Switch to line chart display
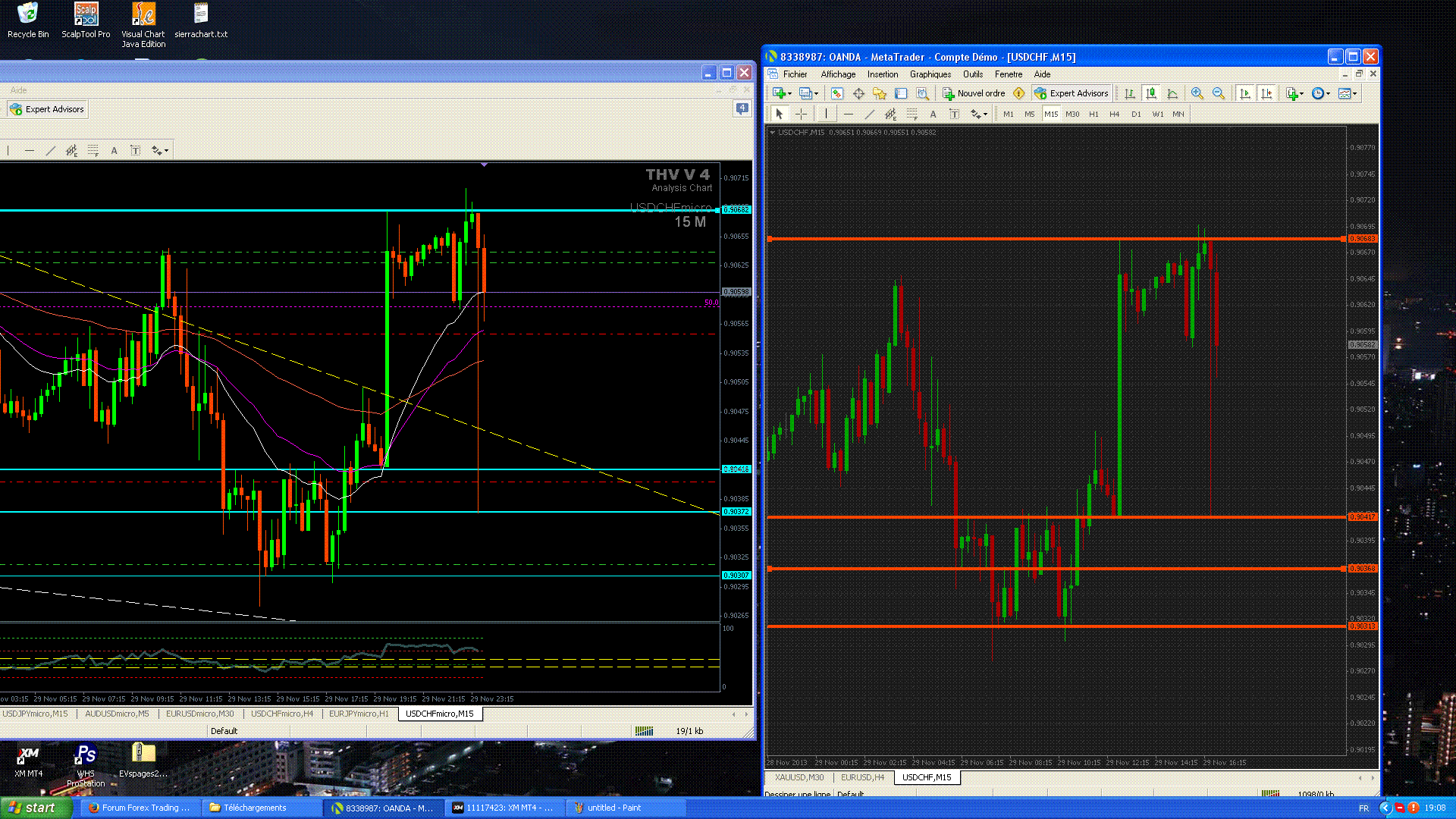The height and width of the screenshot is (819, 1456). click(x=1172, y=93)
